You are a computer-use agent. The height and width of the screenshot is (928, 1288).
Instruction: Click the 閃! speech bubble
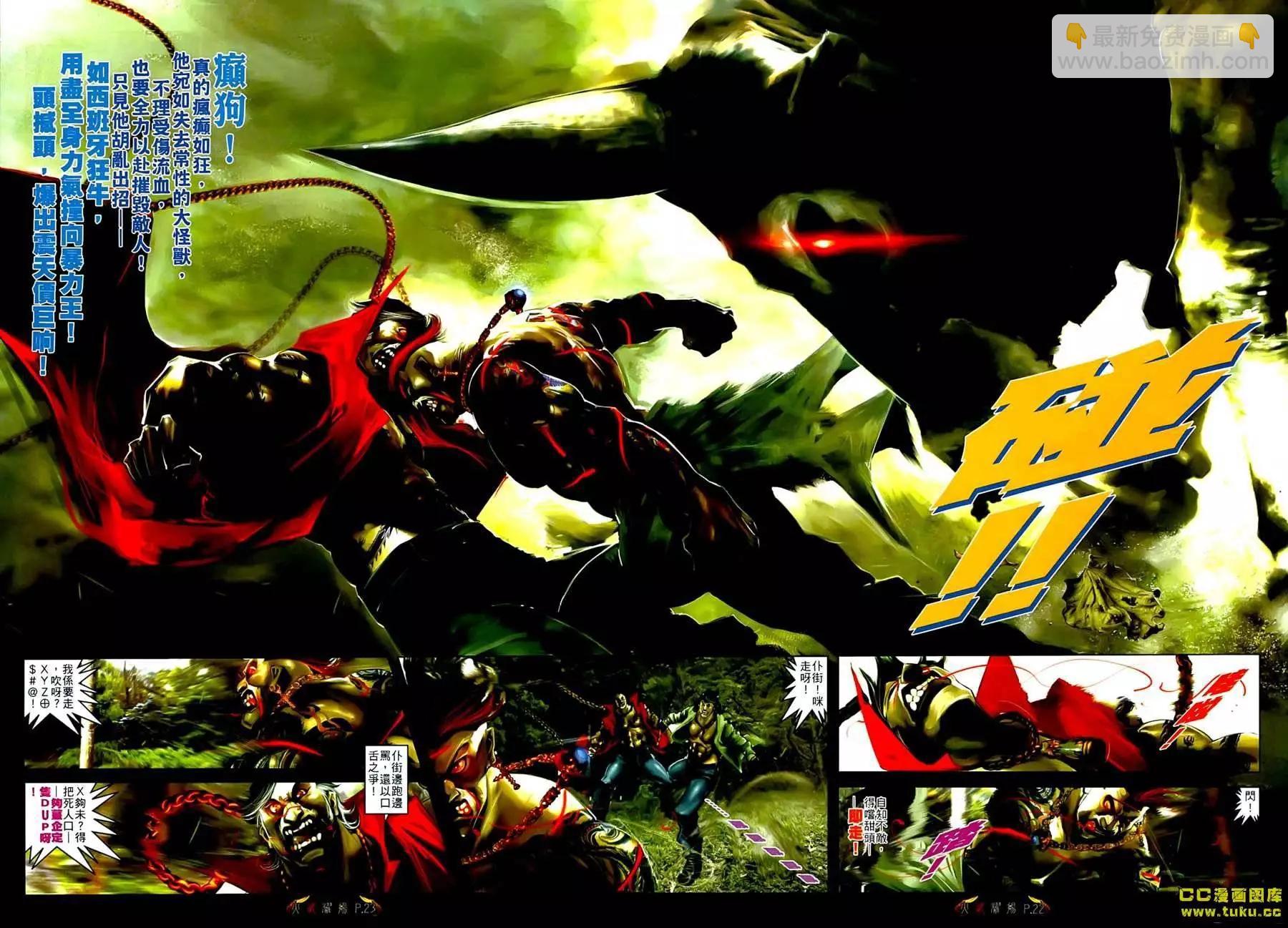click(1249, 805)
